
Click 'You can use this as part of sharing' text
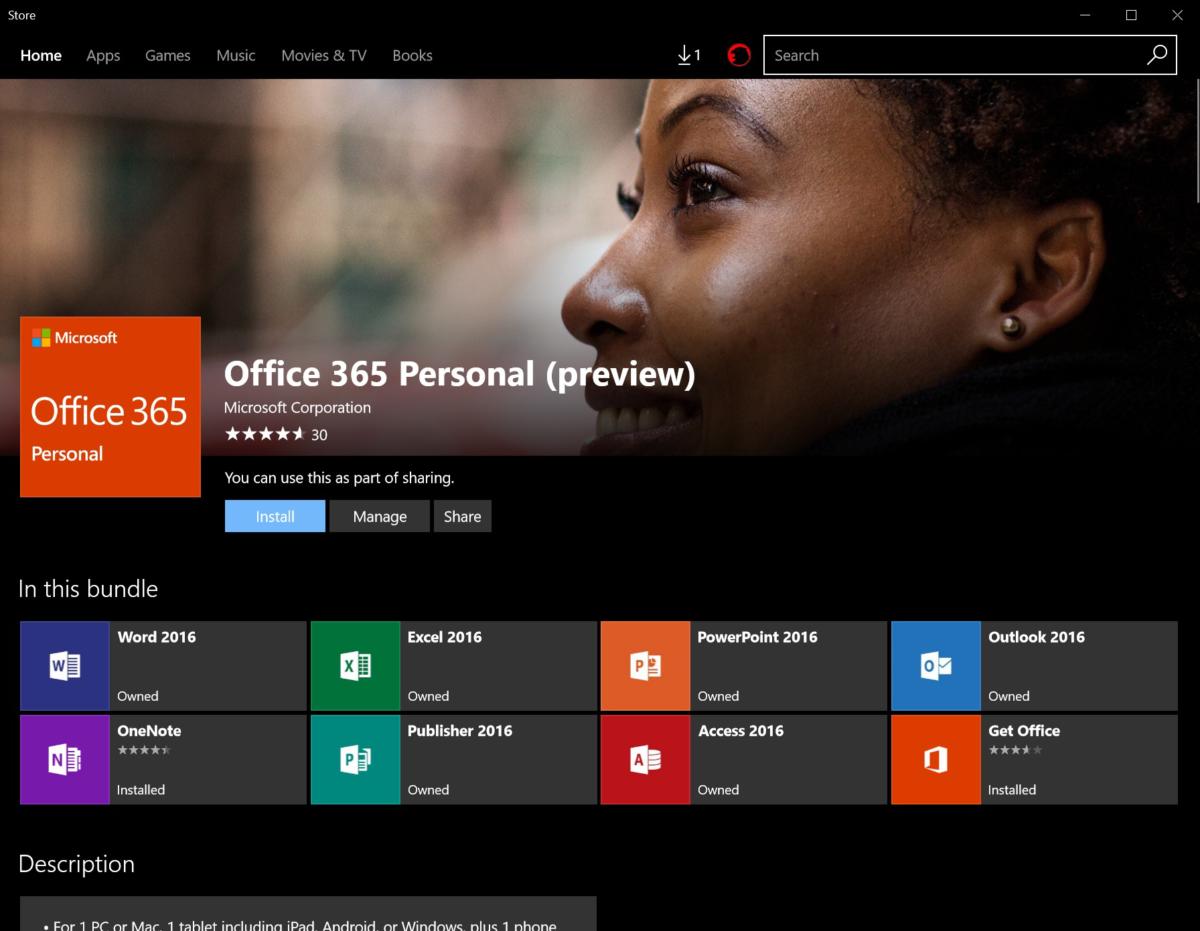coord(339,478)
